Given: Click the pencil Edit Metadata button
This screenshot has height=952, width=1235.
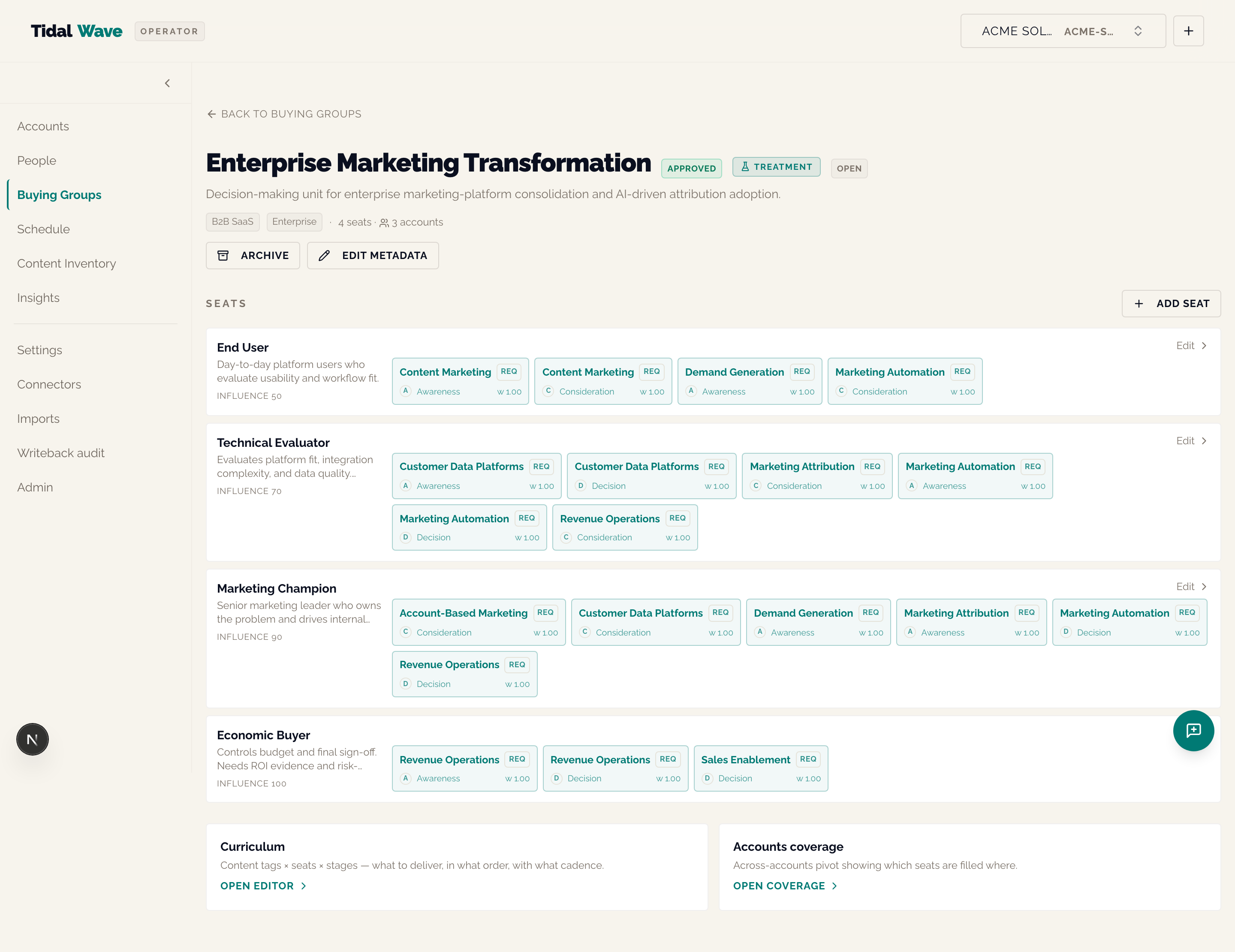Looking at the screenshot, I should pos(373,256).
